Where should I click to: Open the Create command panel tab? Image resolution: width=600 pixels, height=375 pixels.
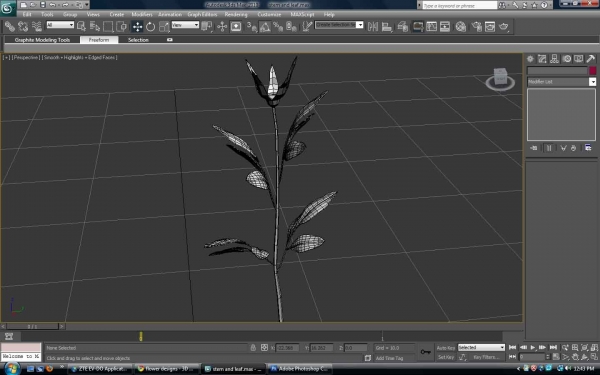coord(530,59)
